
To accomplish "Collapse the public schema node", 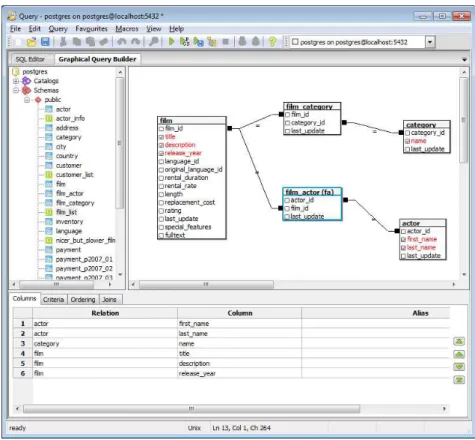I will coord(27,100).
